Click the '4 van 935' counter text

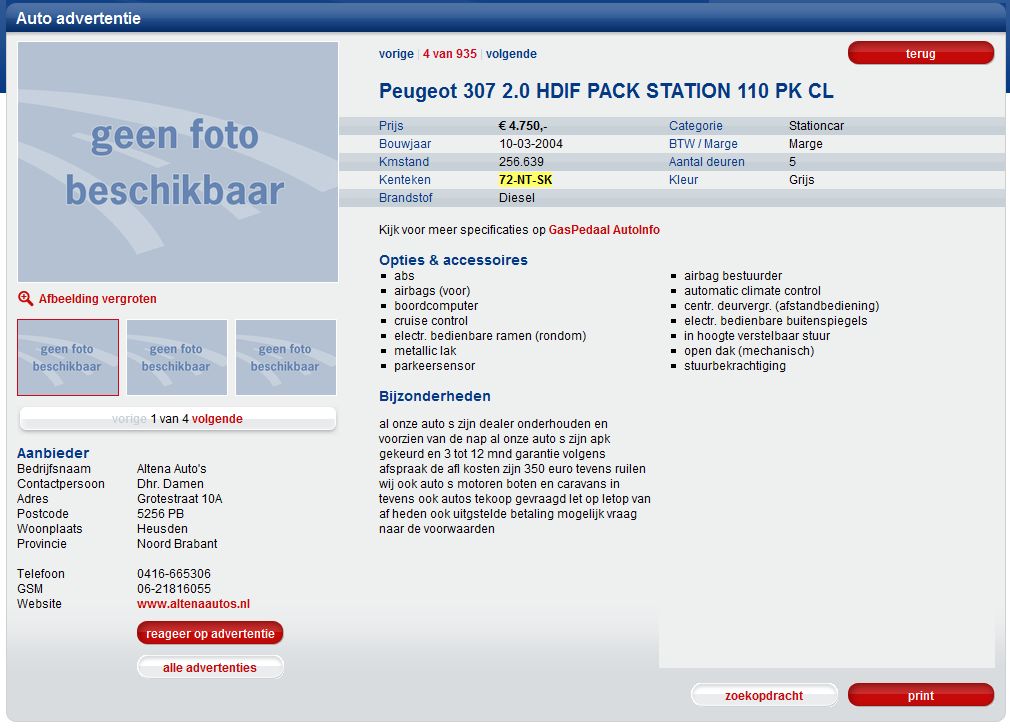[450, 54]
